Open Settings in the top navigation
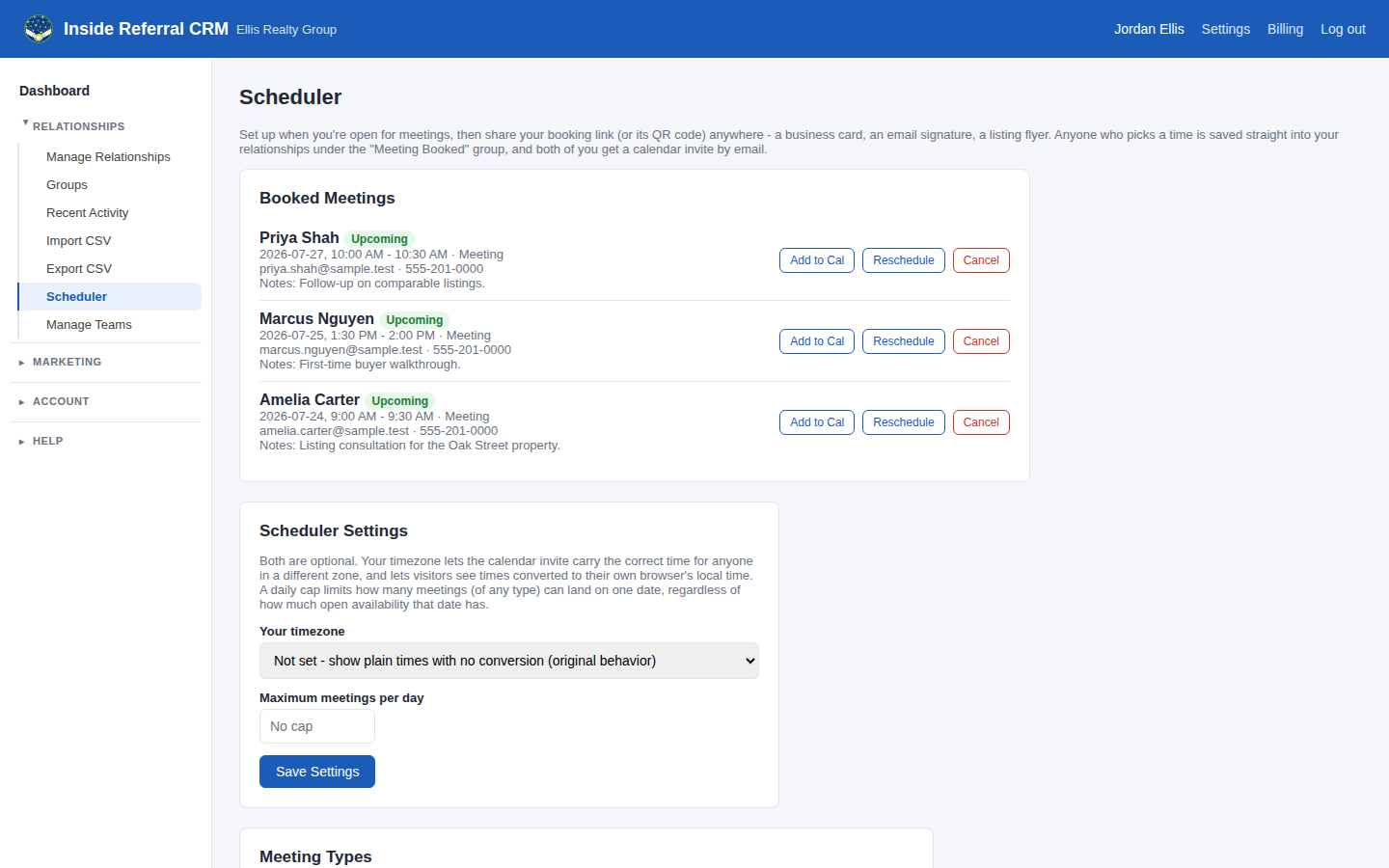The image size is (1389, 868). click(x=1225, y=29)
